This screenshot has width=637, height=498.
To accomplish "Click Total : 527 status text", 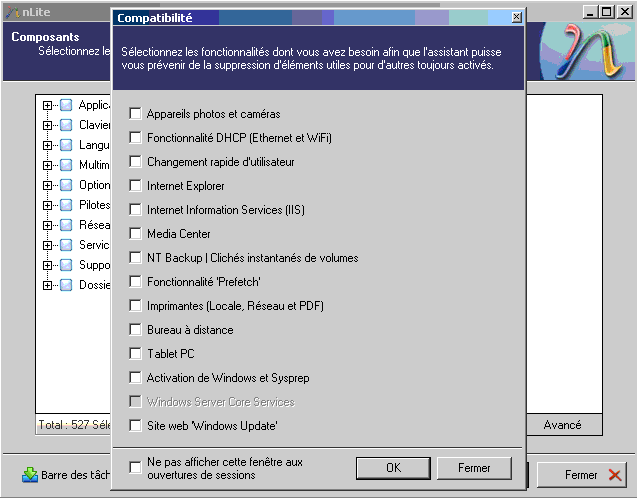I will [74, 425].
